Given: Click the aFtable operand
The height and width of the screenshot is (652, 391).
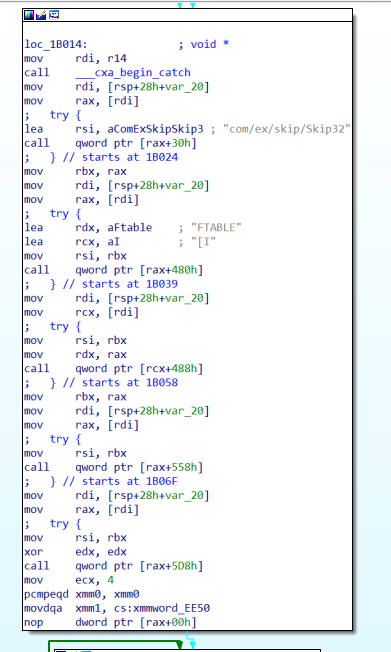Looking at the screenshot, I should tap(130, 228).
